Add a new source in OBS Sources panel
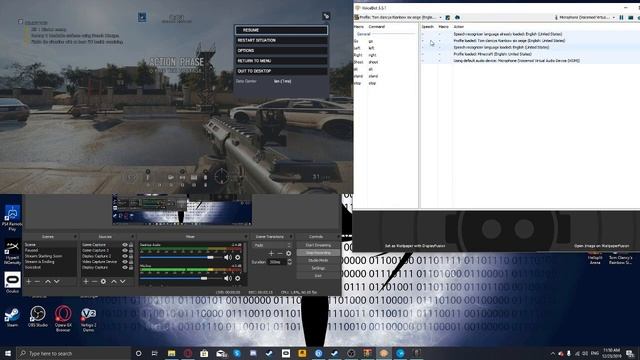 [86, 282]
